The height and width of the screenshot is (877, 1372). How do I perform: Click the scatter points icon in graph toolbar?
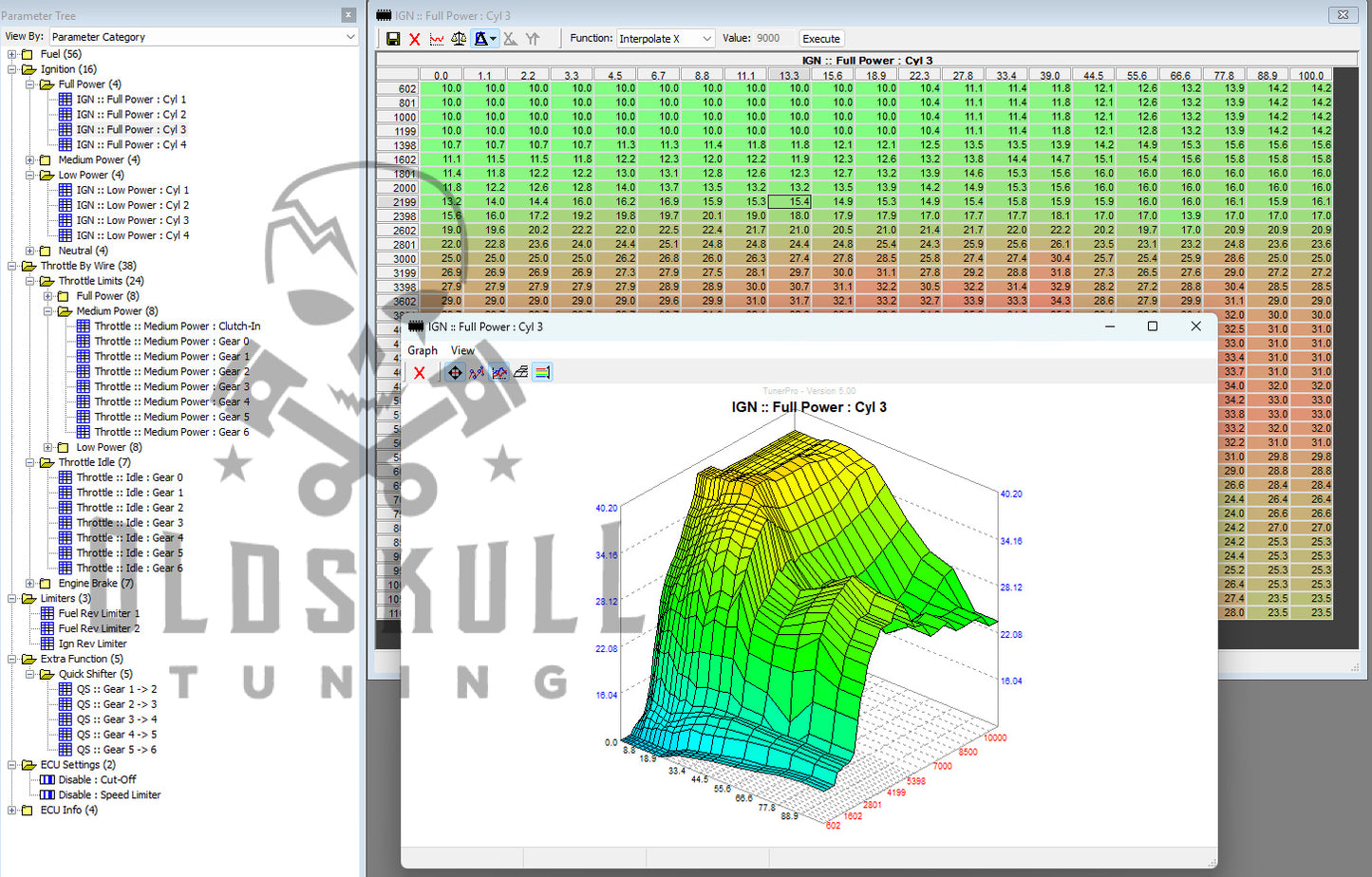477,373
